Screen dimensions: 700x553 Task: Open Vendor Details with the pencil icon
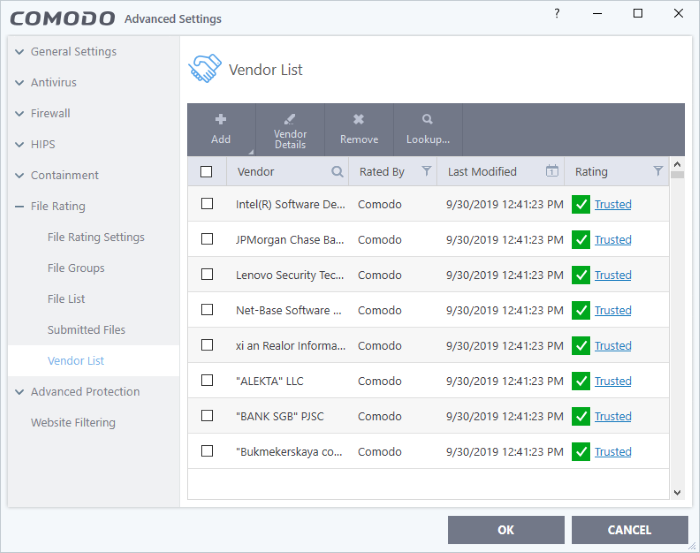click(x=290, y=119)
